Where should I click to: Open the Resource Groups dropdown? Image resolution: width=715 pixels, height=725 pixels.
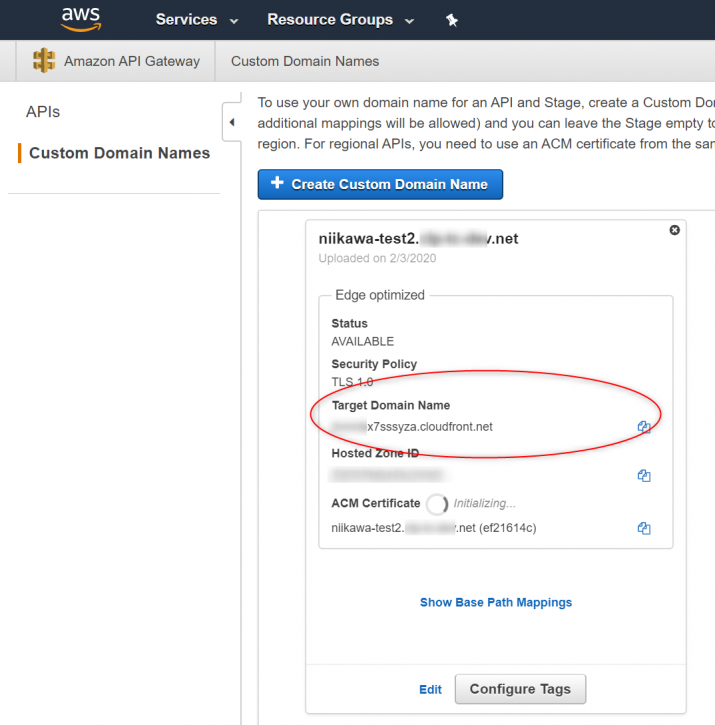click(x=340, y=20)
